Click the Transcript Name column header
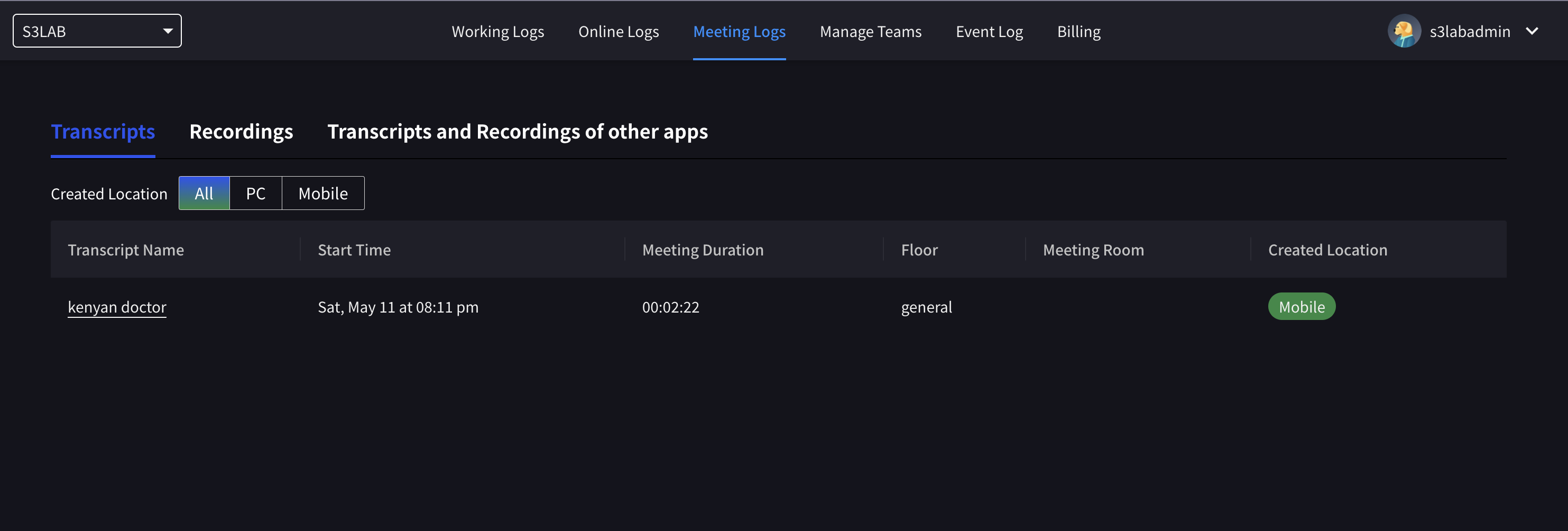 [125, 250]
